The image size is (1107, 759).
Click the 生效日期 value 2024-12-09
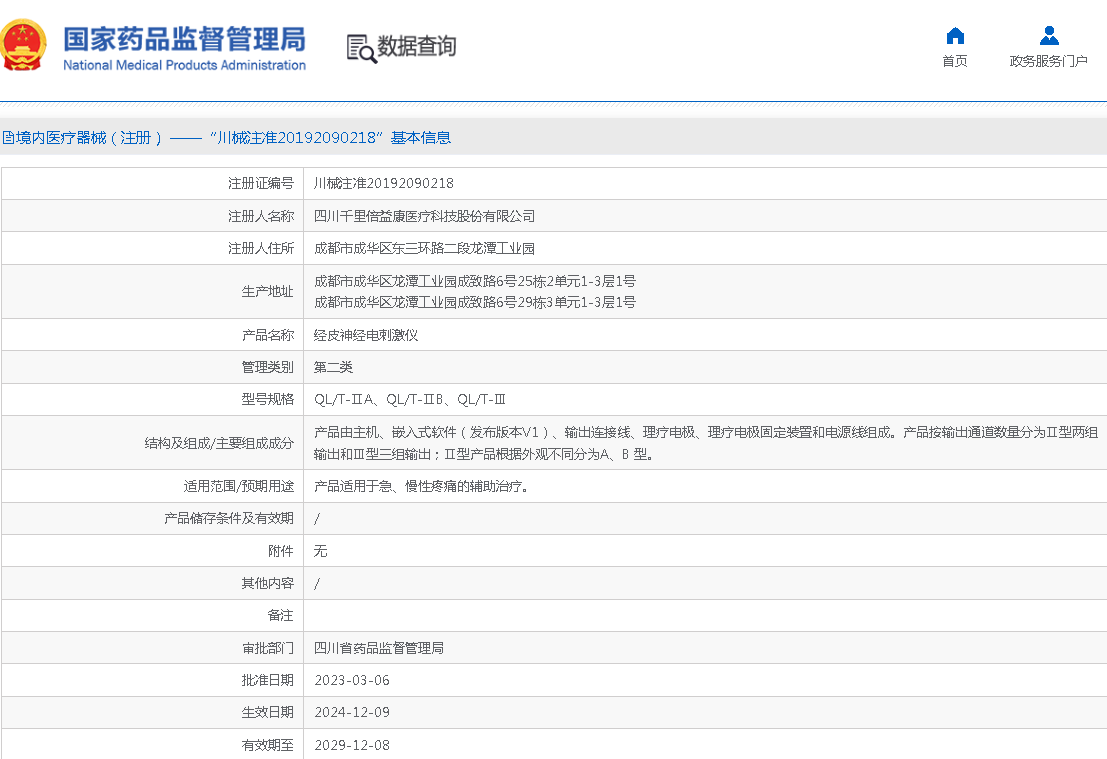(352, 713)
